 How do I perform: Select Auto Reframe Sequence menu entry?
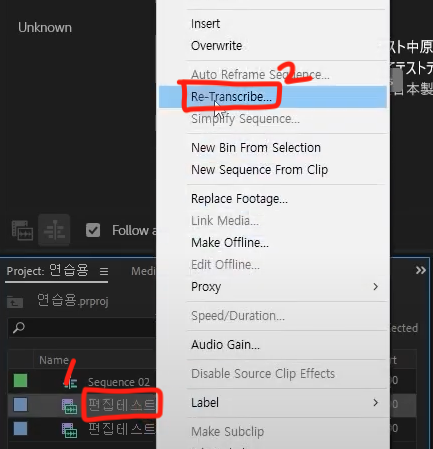coord(260,75)
